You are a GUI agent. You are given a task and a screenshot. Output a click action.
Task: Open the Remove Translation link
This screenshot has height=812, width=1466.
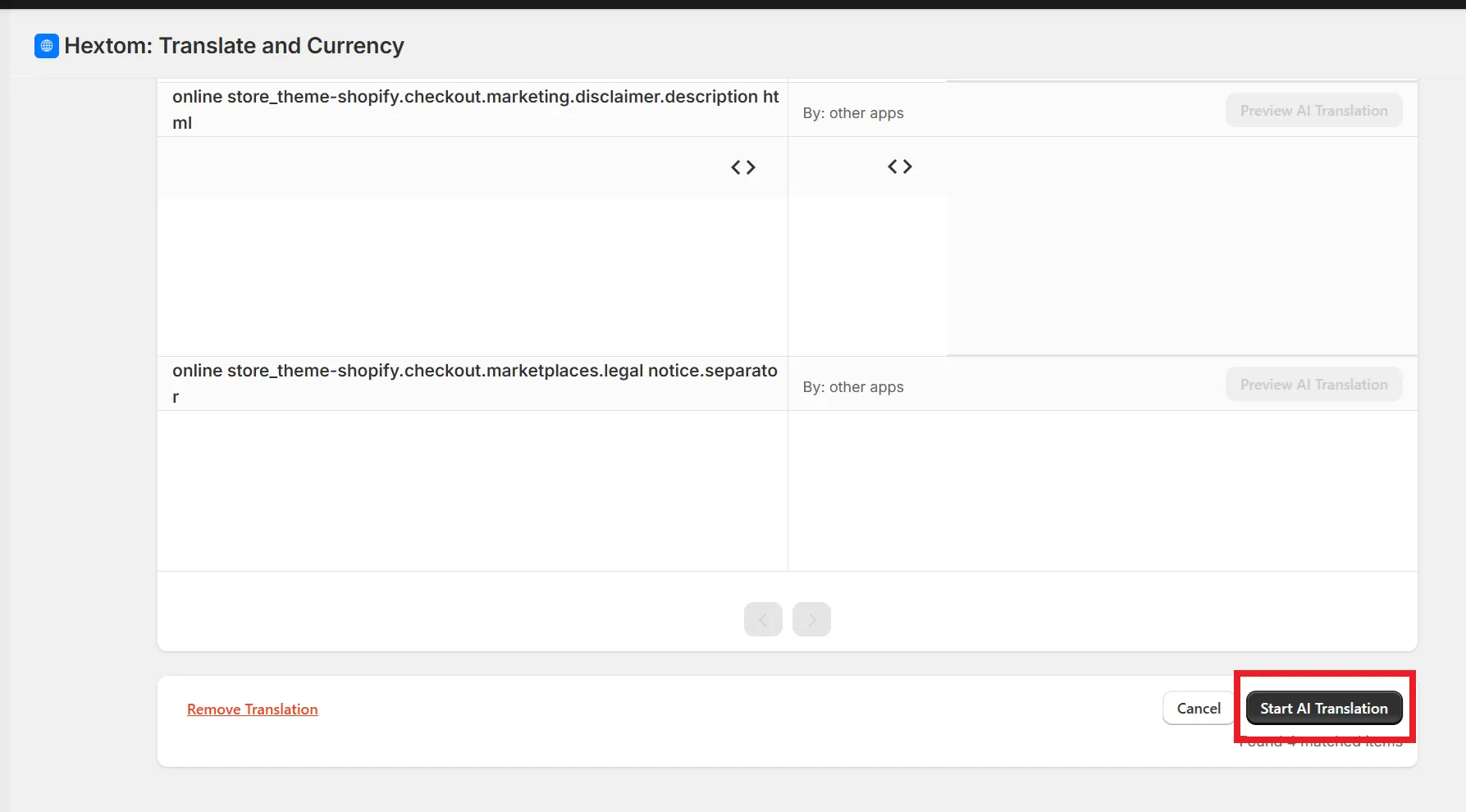(x=253, y=709)
